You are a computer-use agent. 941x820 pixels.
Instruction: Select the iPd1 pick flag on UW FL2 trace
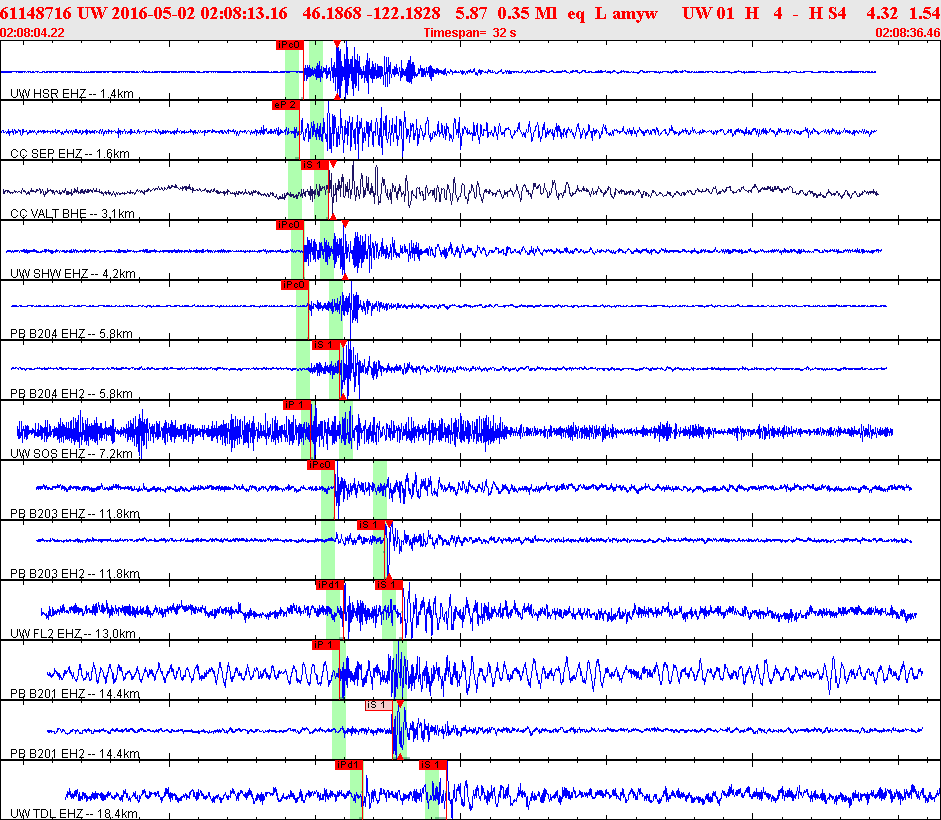tap(329, 585)
